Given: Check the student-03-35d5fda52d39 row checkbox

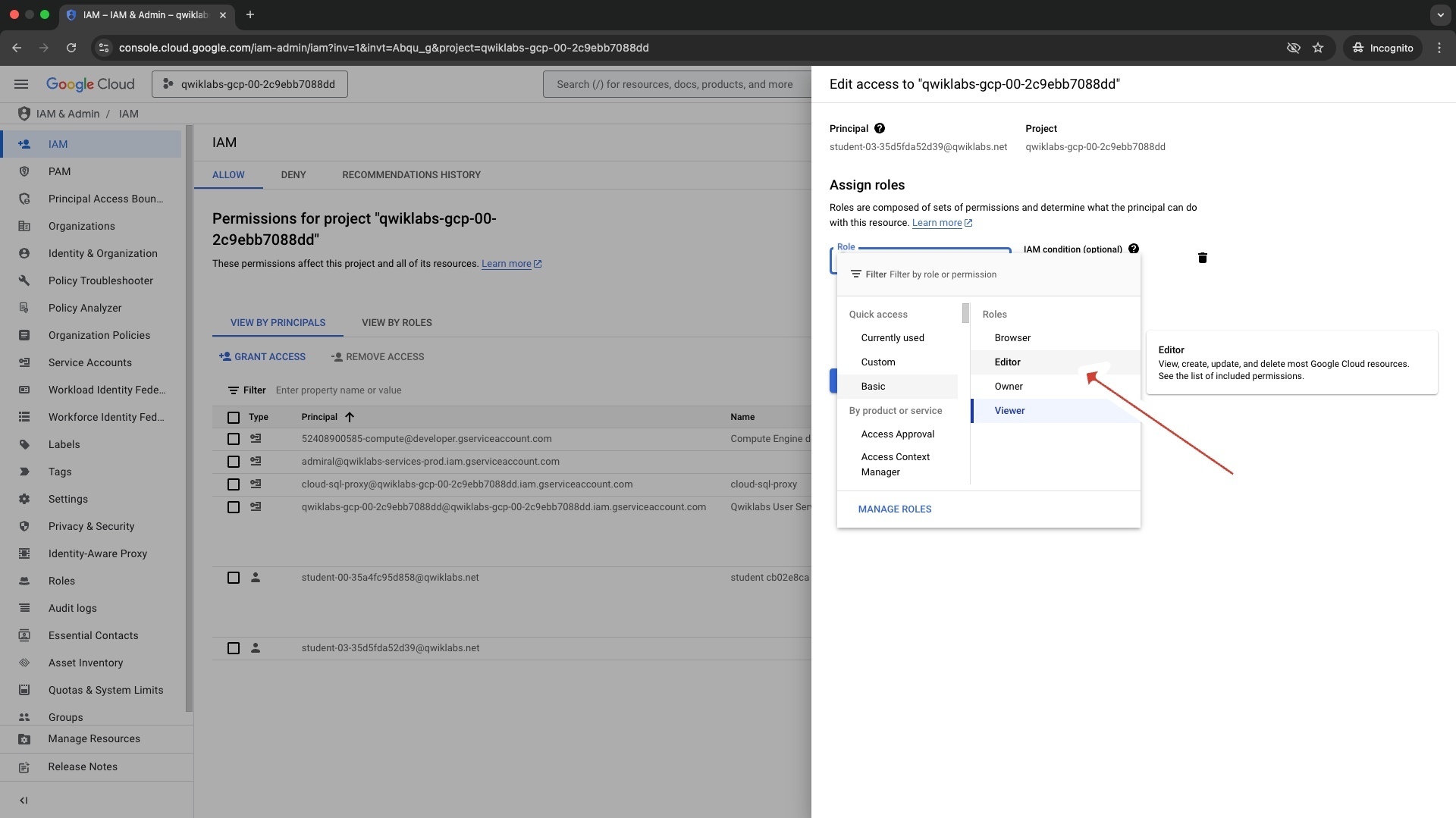Looking at the screenshot, I should [234, 648].
